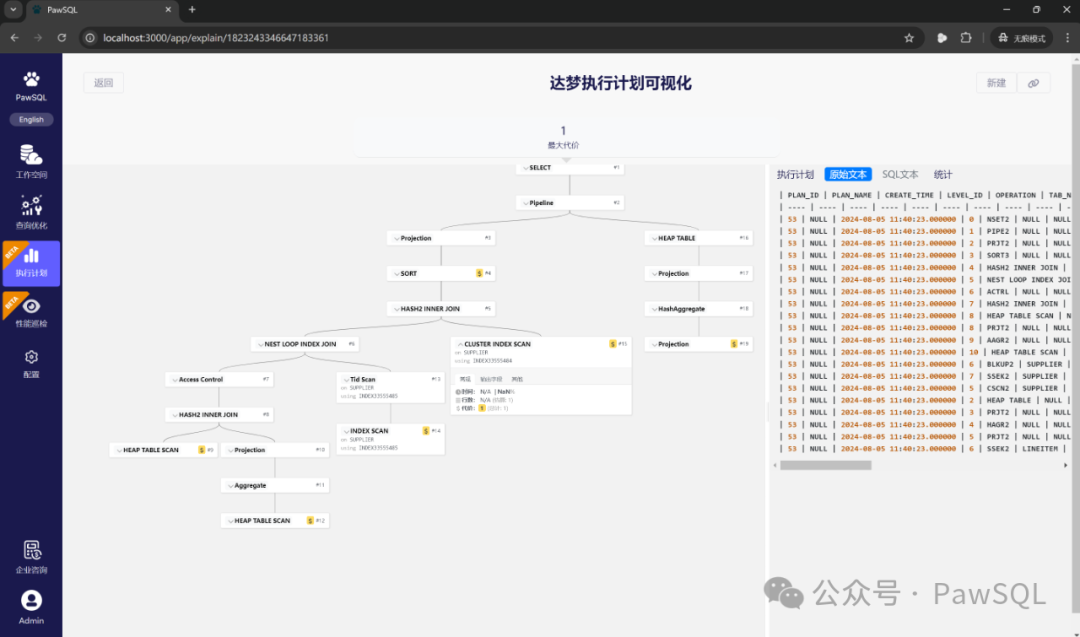Click the 达梦执行计划可视化 page title

[620, 83]
